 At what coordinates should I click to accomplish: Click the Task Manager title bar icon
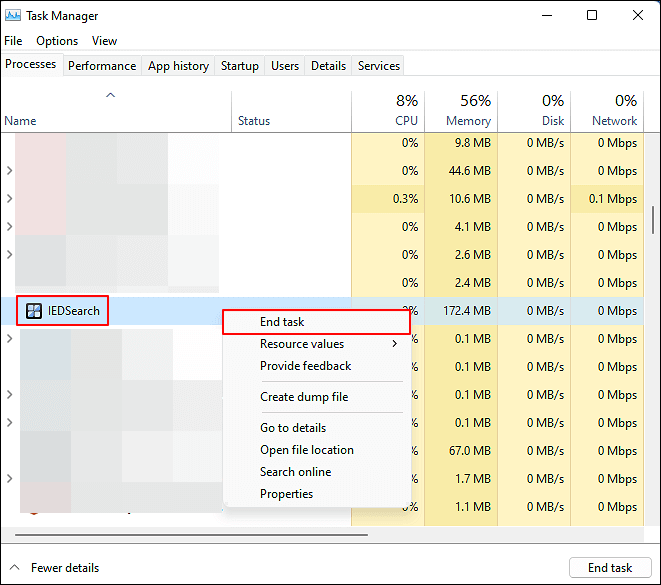(13, 16)
